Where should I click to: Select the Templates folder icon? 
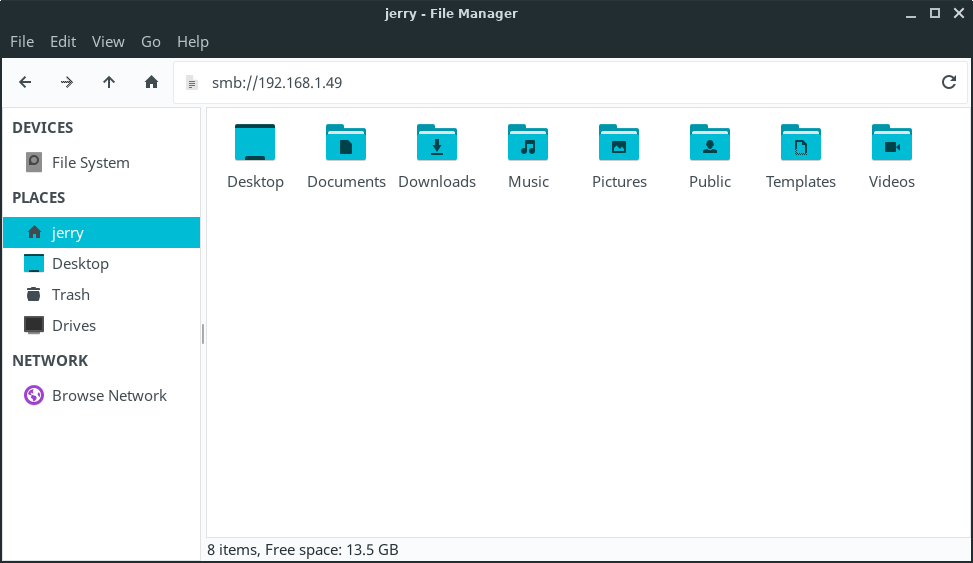(801, 144)
